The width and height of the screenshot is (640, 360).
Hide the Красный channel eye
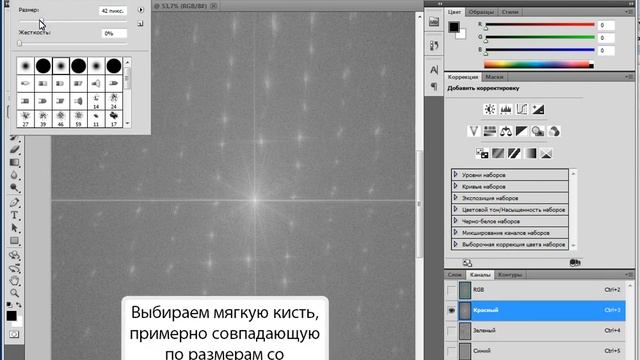[451, 311]
